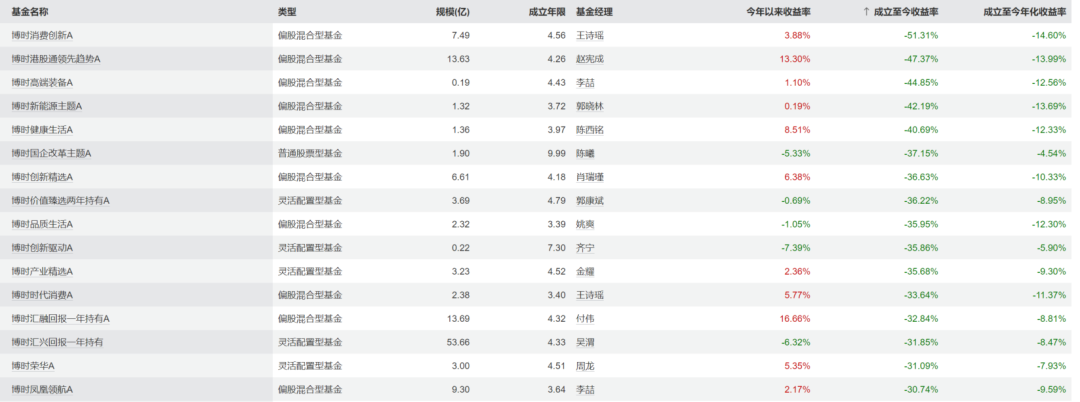Click the since-inception return -37.15%
Image resolution: width=1080 pixels, height=402 pixels.
[922, 154]
